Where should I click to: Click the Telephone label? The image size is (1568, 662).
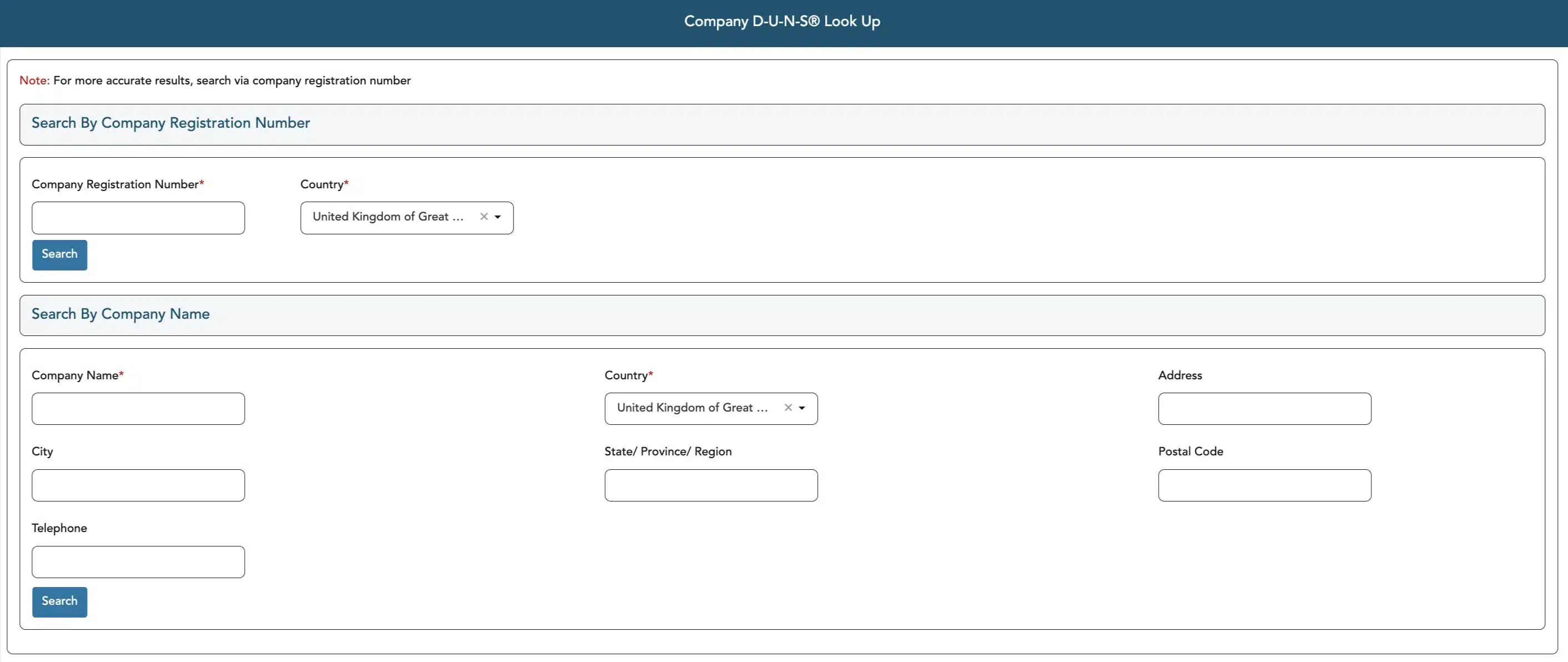[x=59, y=528]
